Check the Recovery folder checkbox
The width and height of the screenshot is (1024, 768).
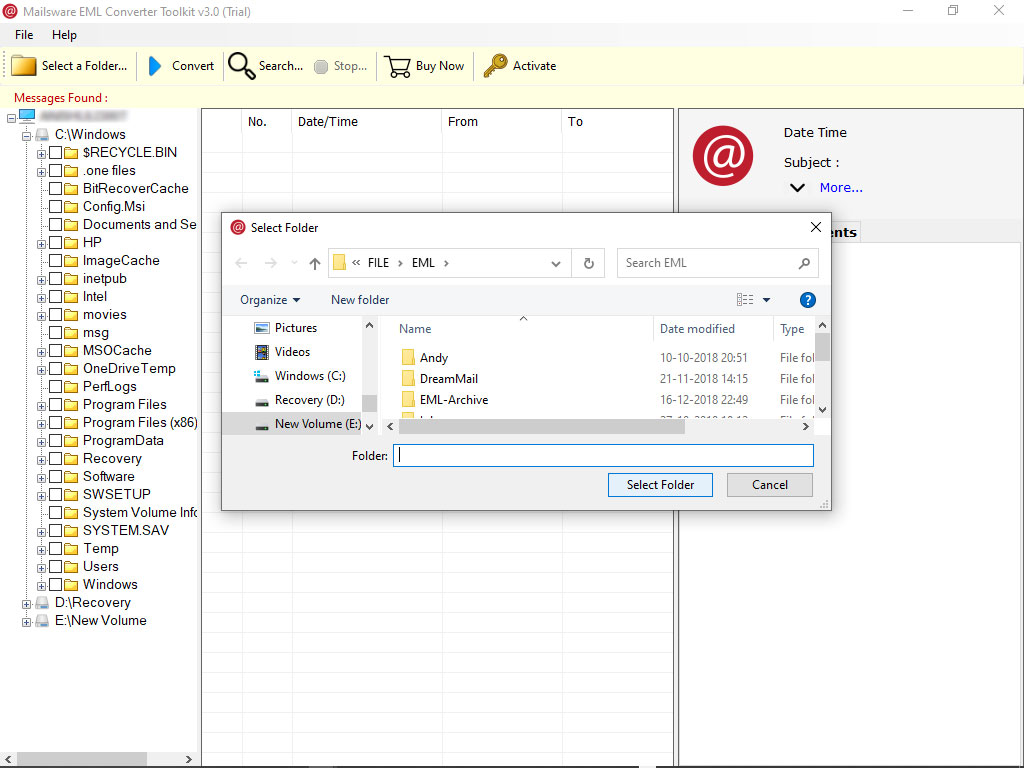(56, 458)
